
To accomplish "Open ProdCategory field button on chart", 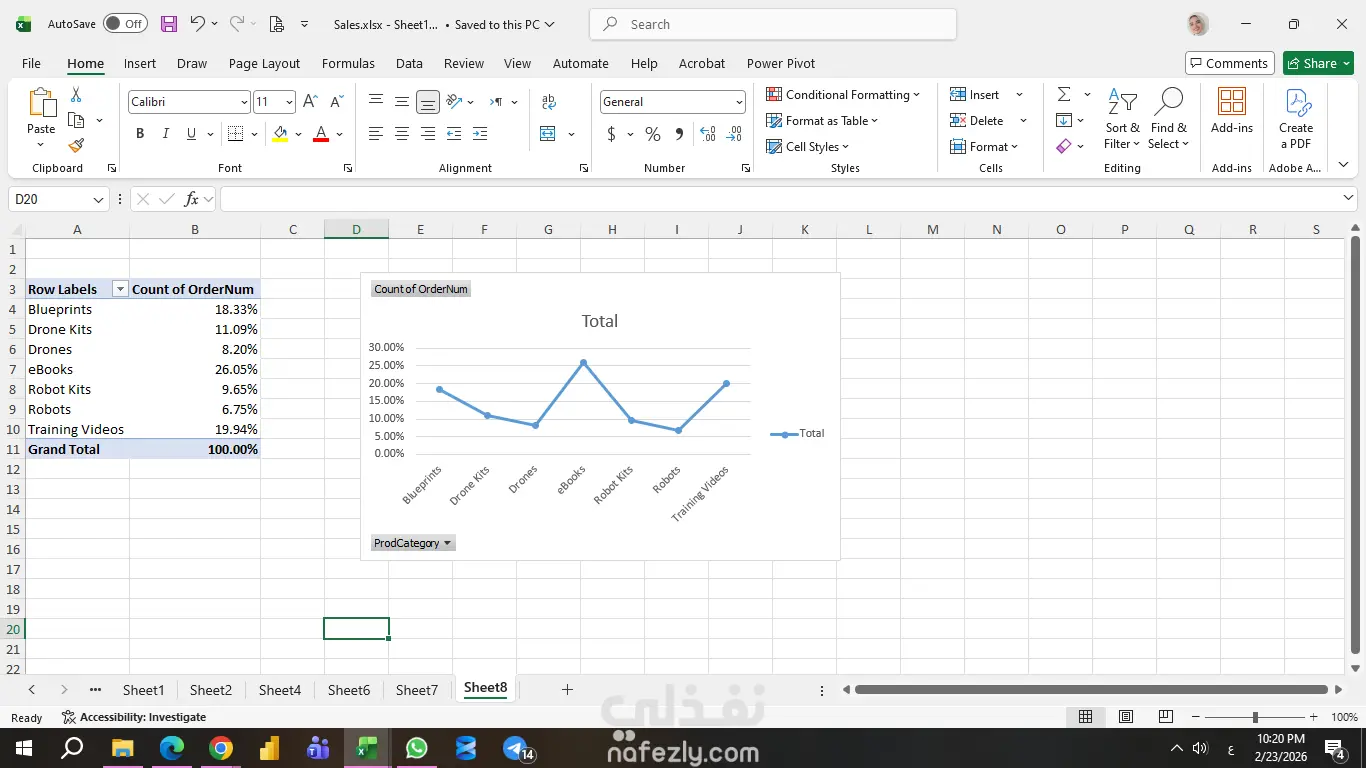I will [413, 543].
